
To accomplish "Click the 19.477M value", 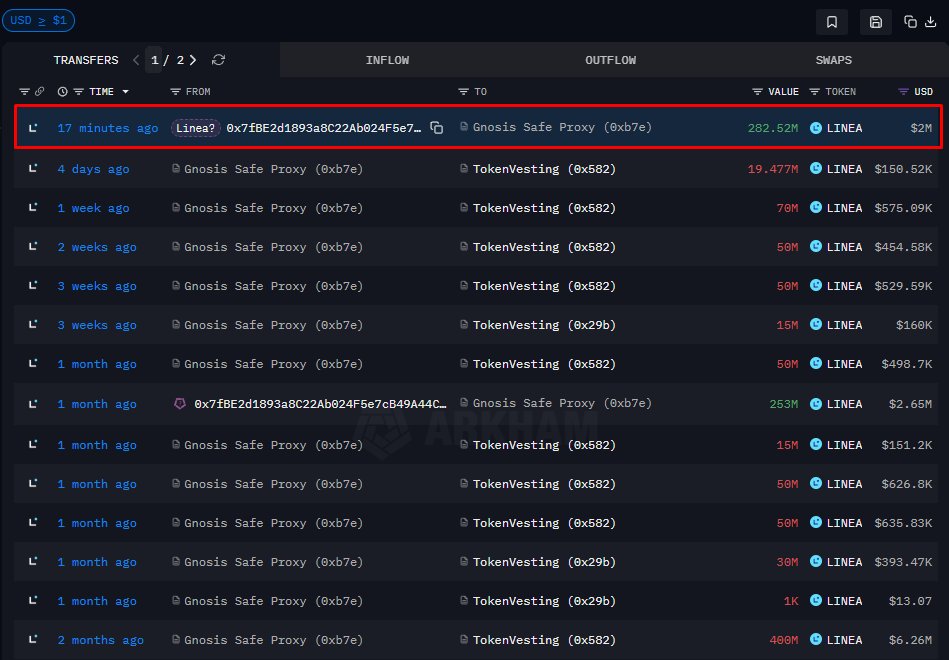I will pos(773,169).
